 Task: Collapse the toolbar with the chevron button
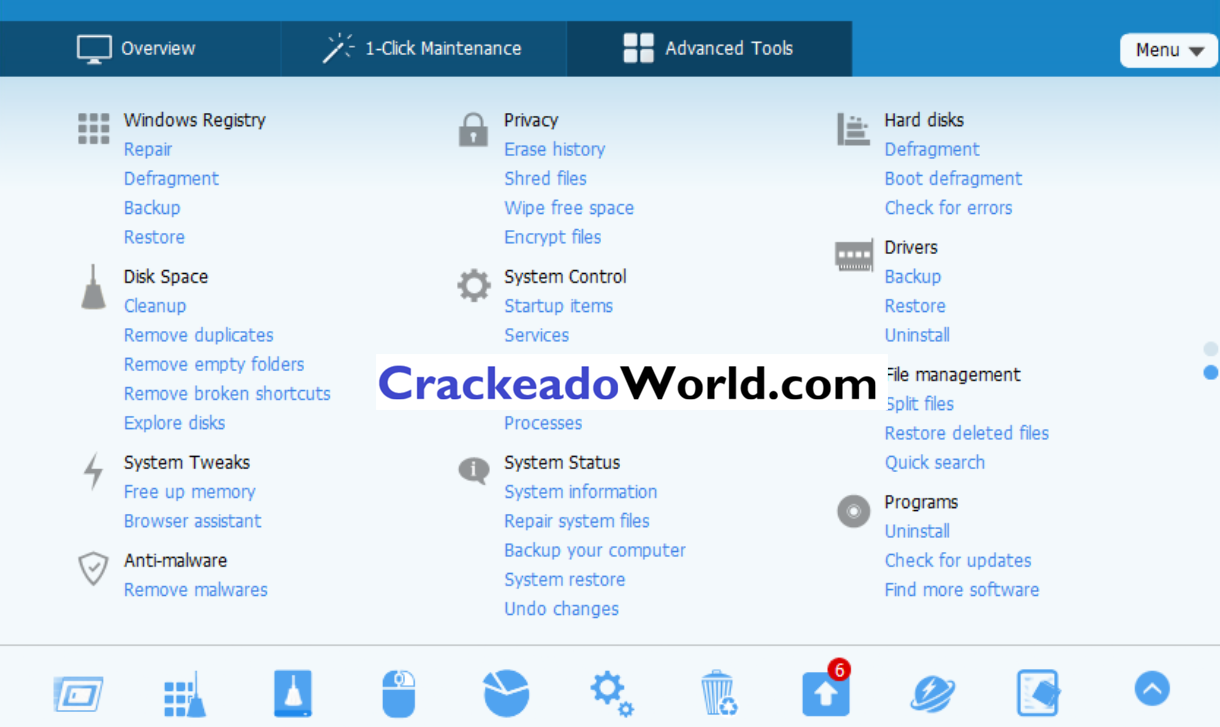coord(1151,688)
